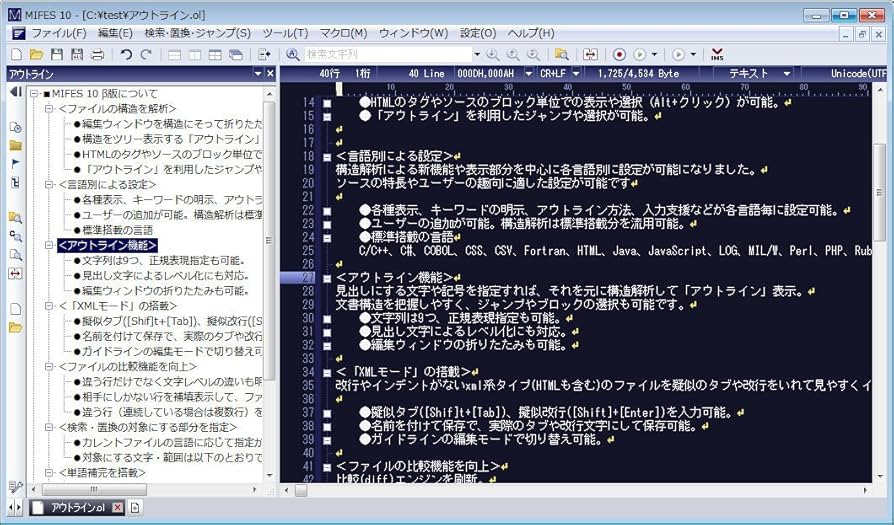Image resolution: width=894 pixels, height=525 pixels.
Task: Fold line 18 <言語別による設定> in editor
Action: tap(327, 157)
